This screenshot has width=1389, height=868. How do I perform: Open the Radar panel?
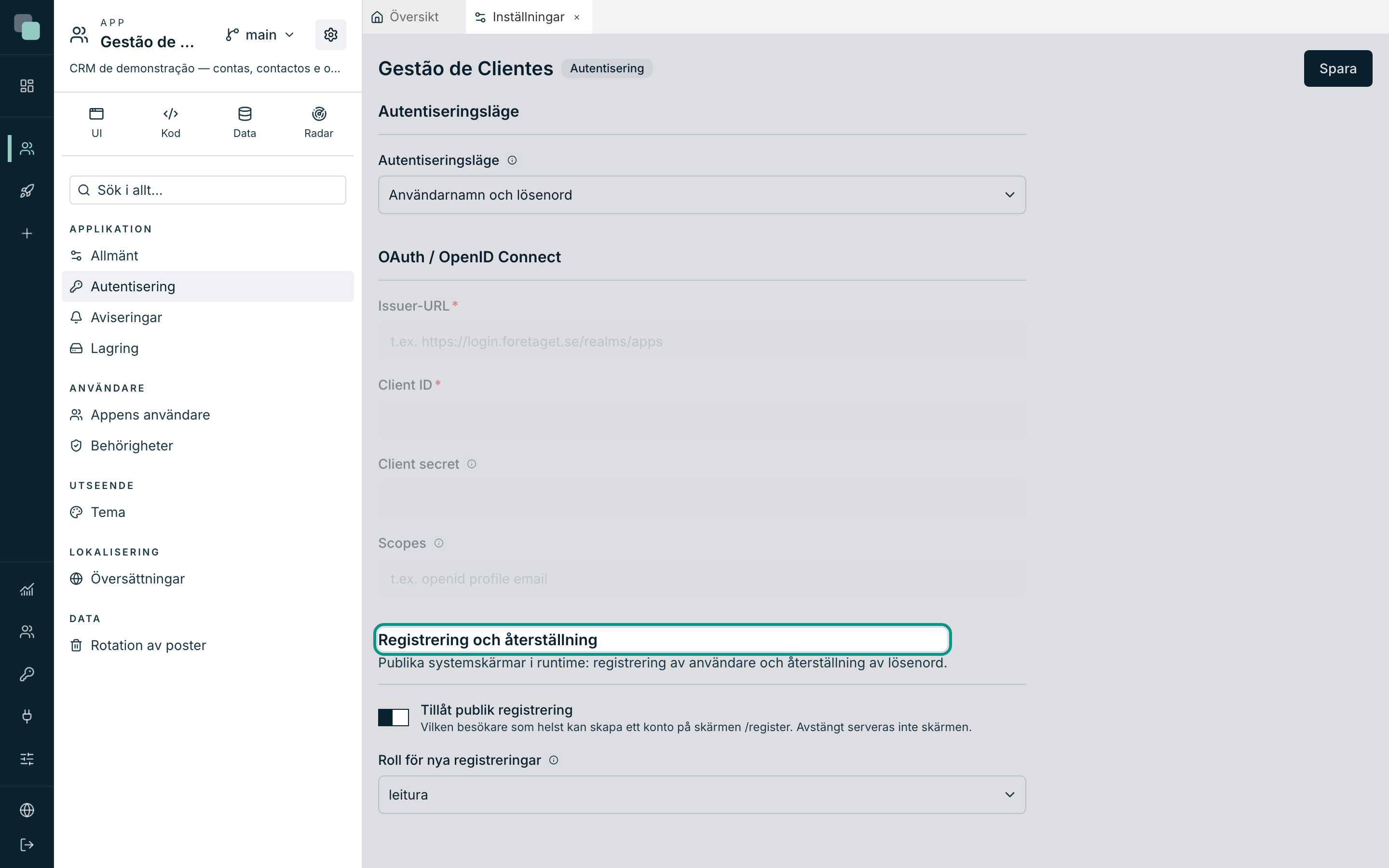click(x=318, y=122)
